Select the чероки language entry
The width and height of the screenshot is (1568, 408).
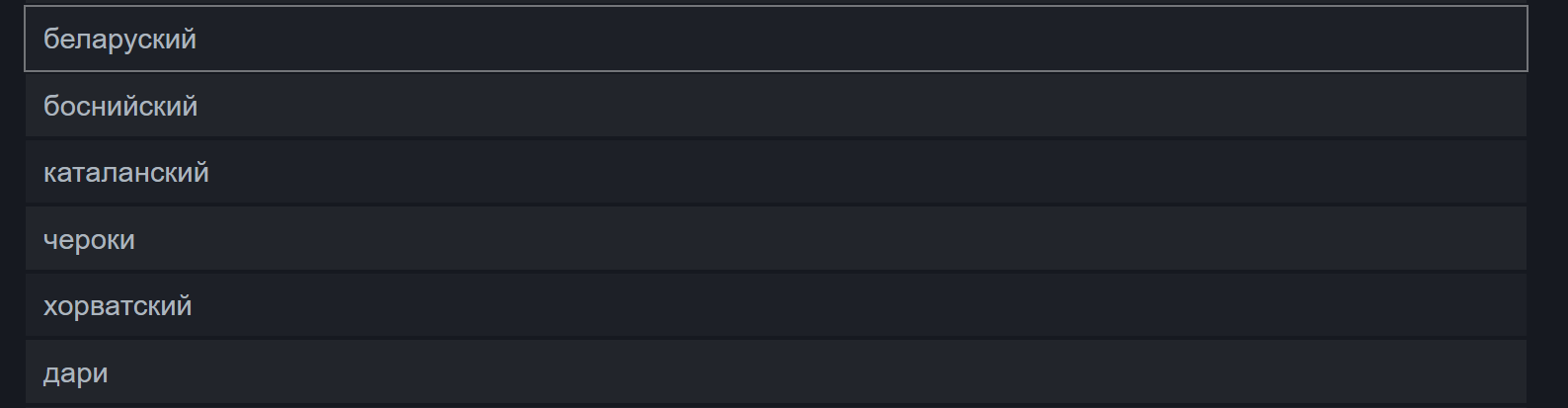pos(89,240)
